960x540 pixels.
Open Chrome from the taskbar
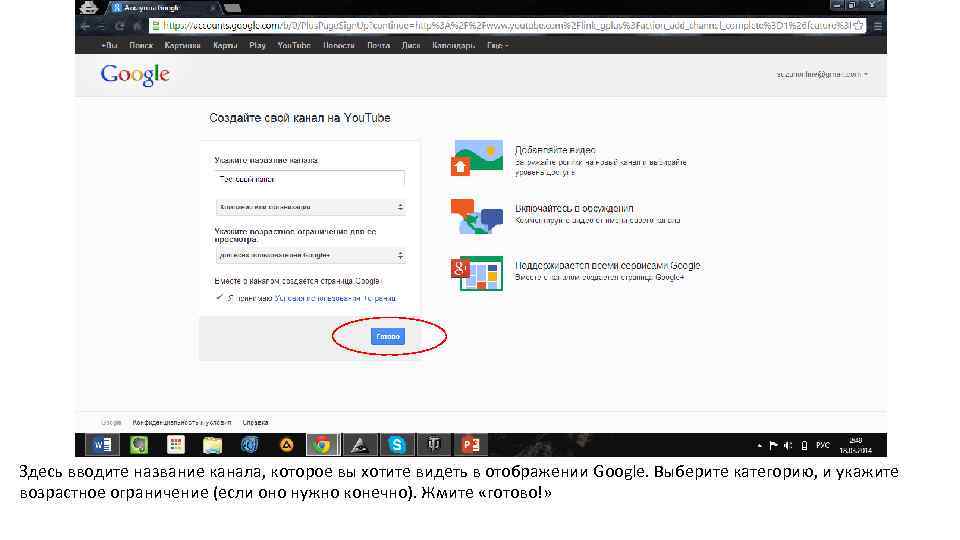pyautogui.click(x=323, y=445)
